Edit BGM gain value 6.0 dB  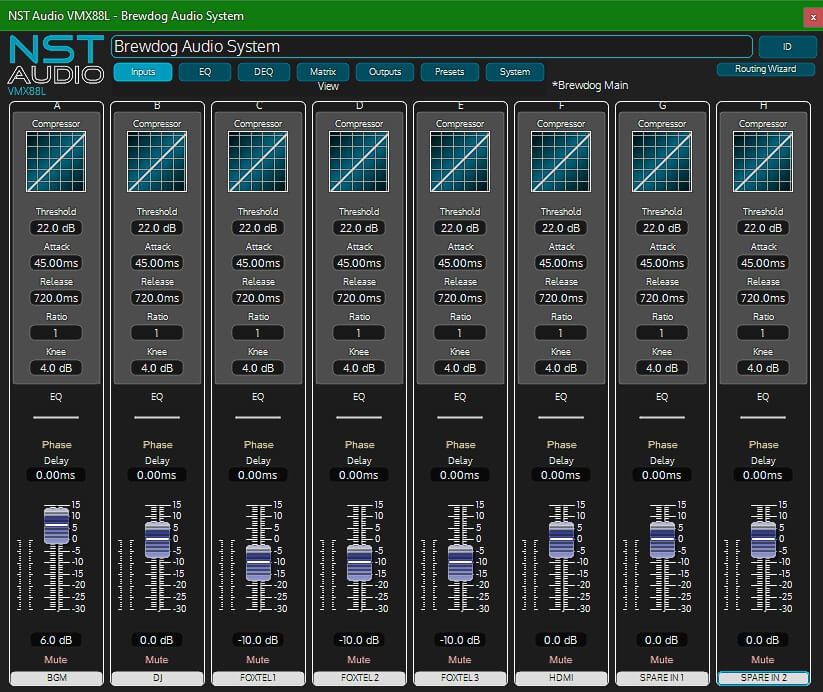[56, 640]
